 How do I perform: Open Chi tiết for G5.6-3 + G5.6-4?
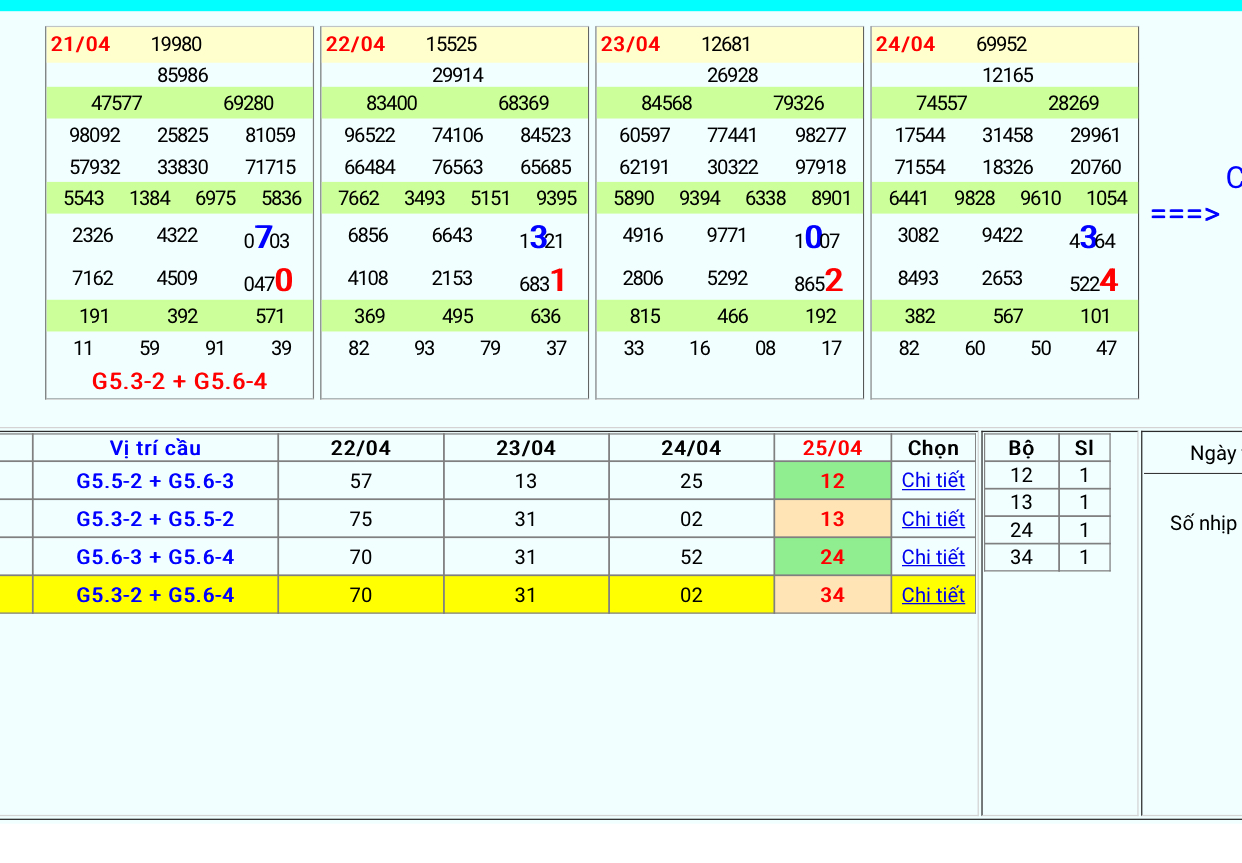pos(933,557)
